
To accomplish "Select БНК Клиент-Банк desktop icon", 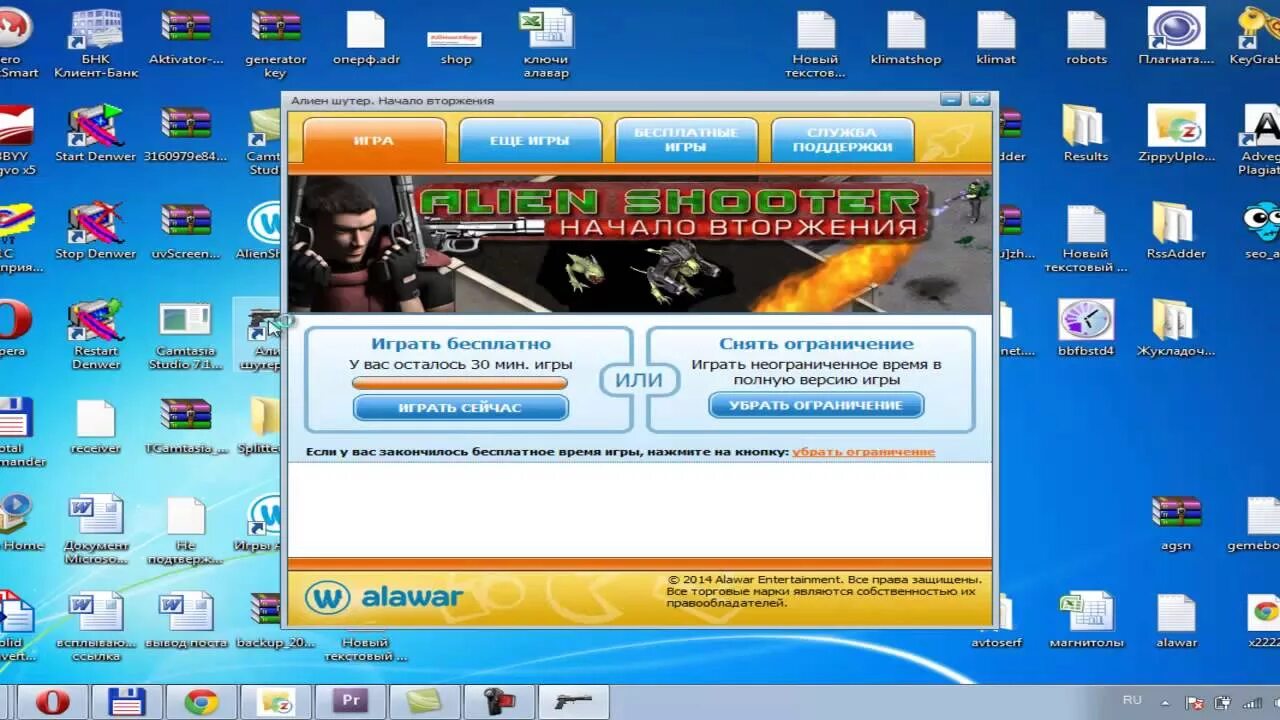I will [x=96, y=44].
